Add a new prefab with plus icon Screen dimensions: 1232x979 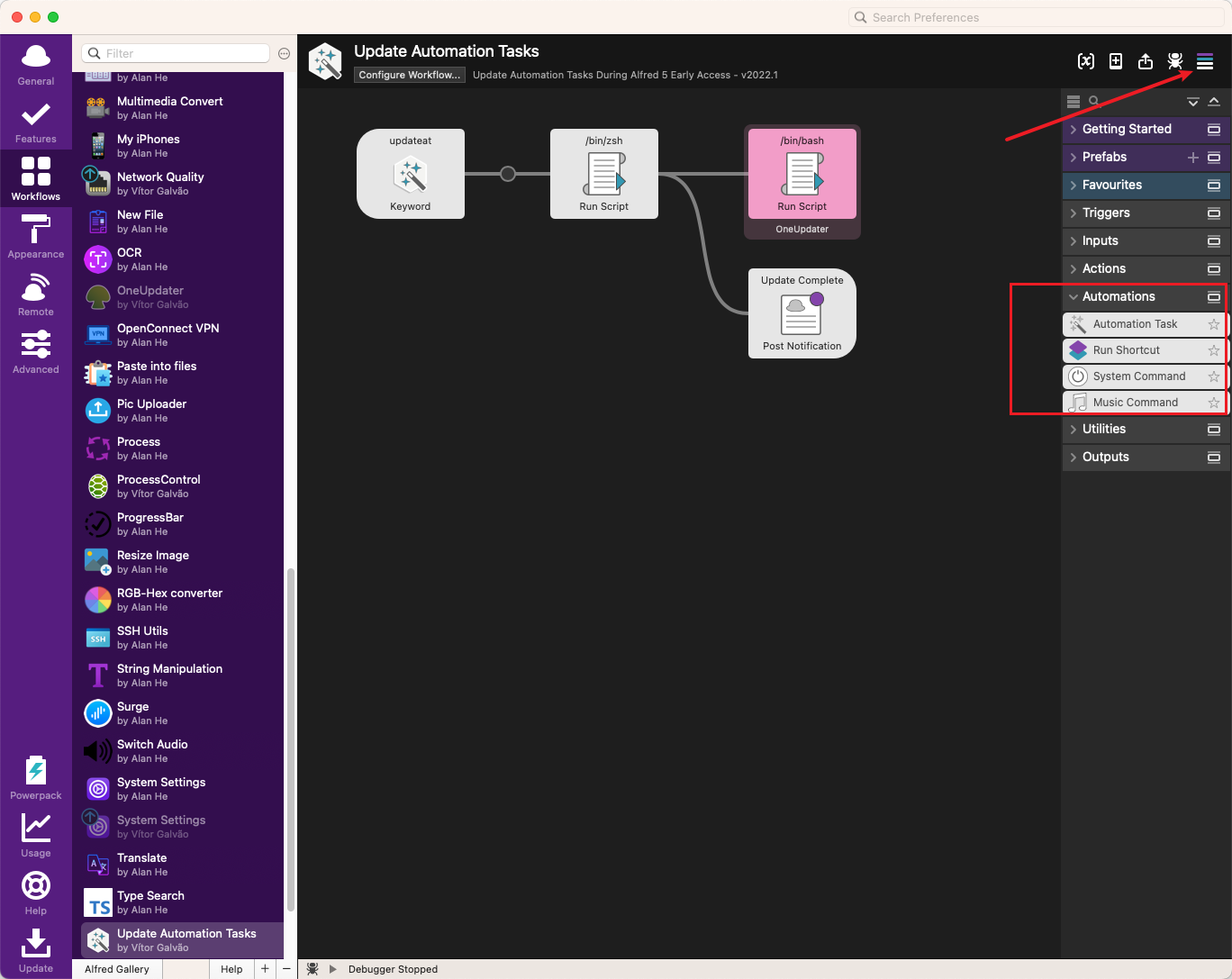[x=1193, y=157]
